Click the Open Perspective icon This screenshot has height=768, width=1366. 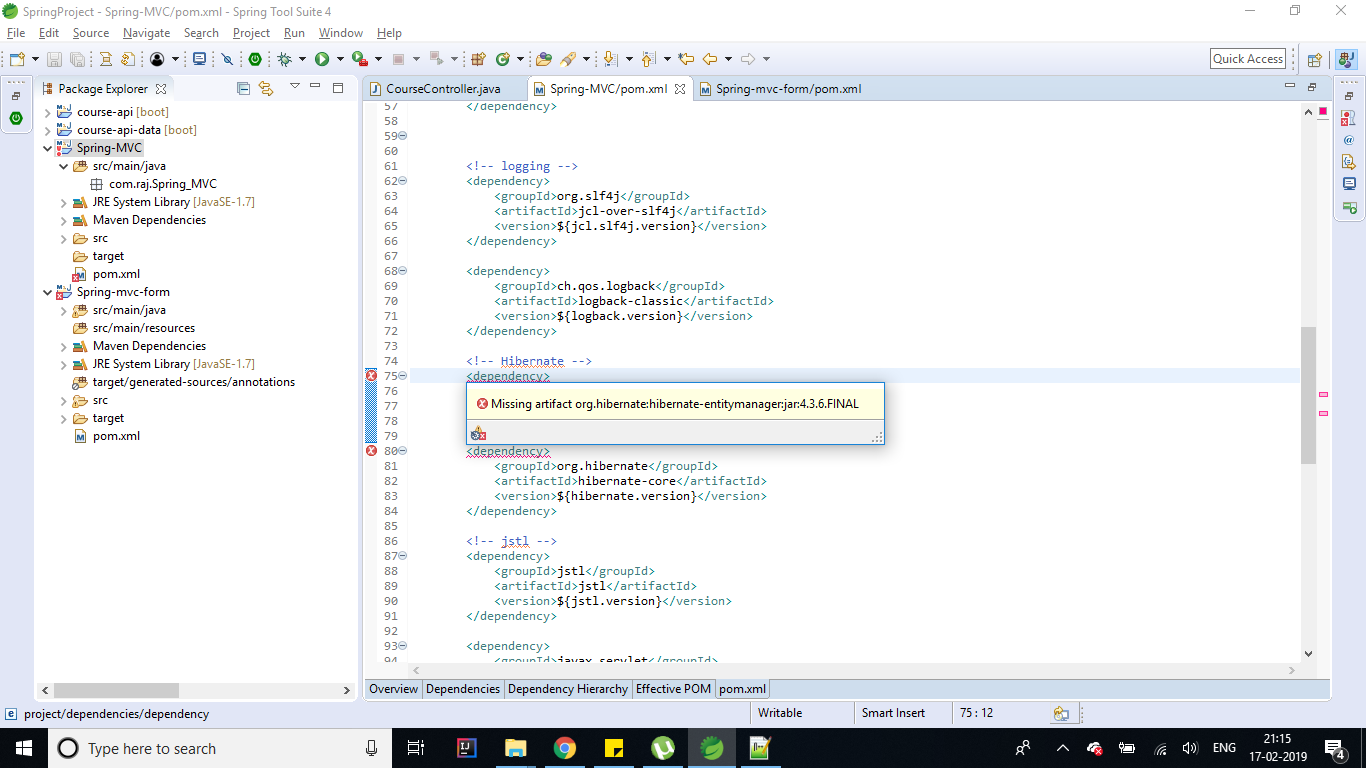tap(1315, 60)
